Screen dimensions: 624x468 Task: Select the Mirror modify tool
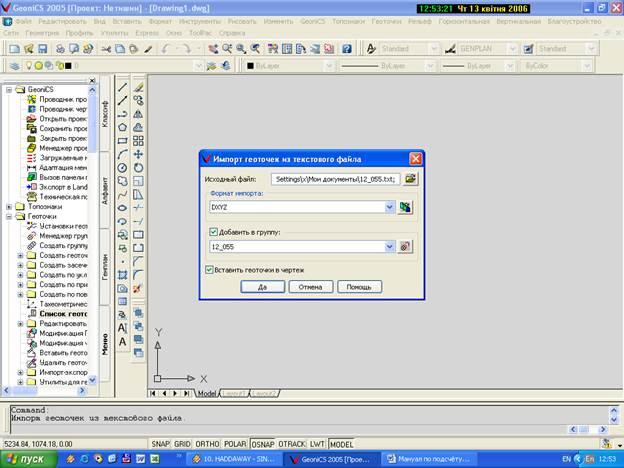click(138, 114)
